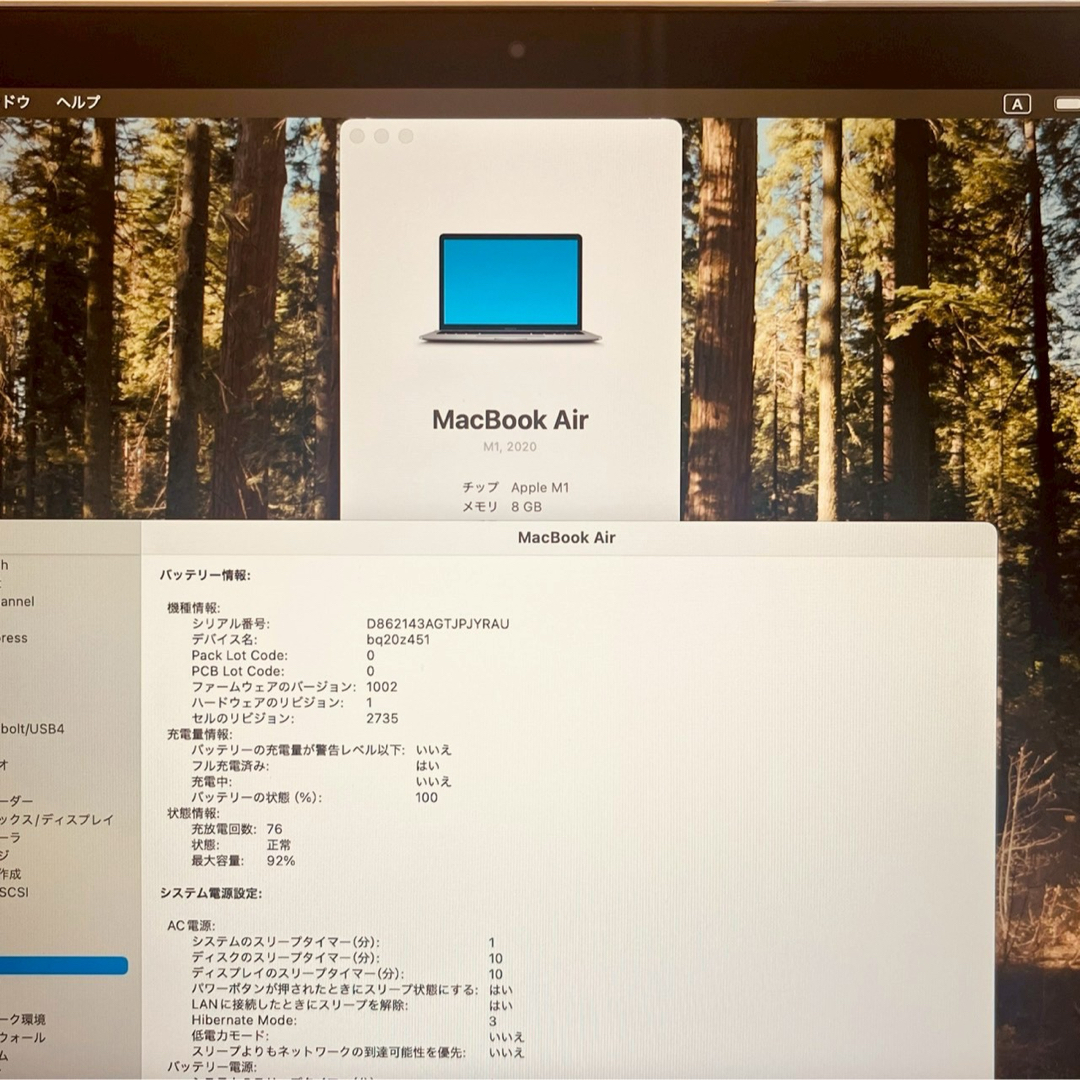Select the "M1, 2020" model subtitle

pos(510,447)
